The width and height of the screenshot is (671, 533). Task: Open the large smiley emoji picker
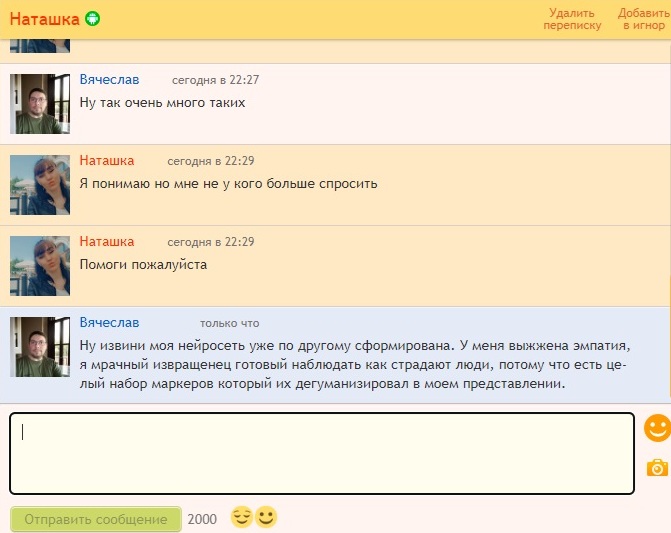[x=658, y=428]
